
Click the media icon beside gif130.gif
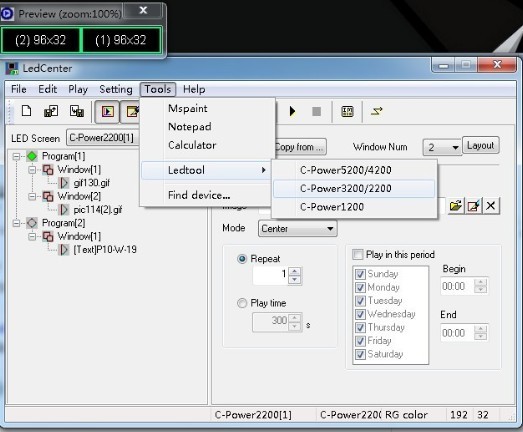pyautogui.click(x=64, y=183)
